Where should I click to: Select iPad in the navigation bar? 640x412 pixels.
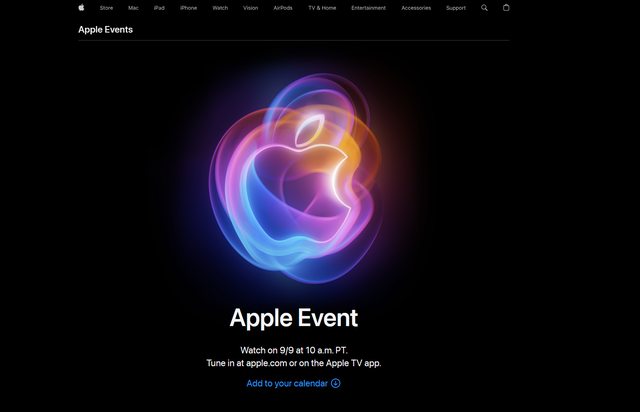pos(159,8)
